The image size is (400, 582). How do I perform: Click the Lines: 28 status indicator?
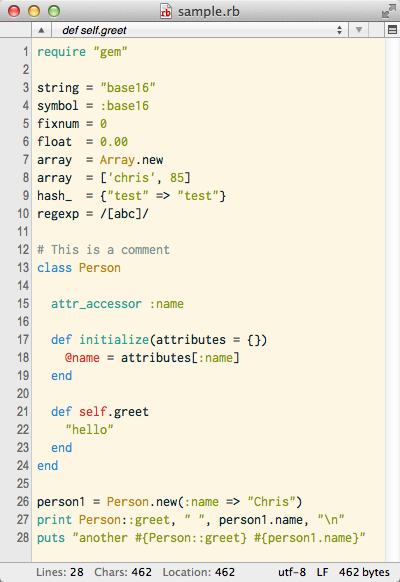(59, 572)
